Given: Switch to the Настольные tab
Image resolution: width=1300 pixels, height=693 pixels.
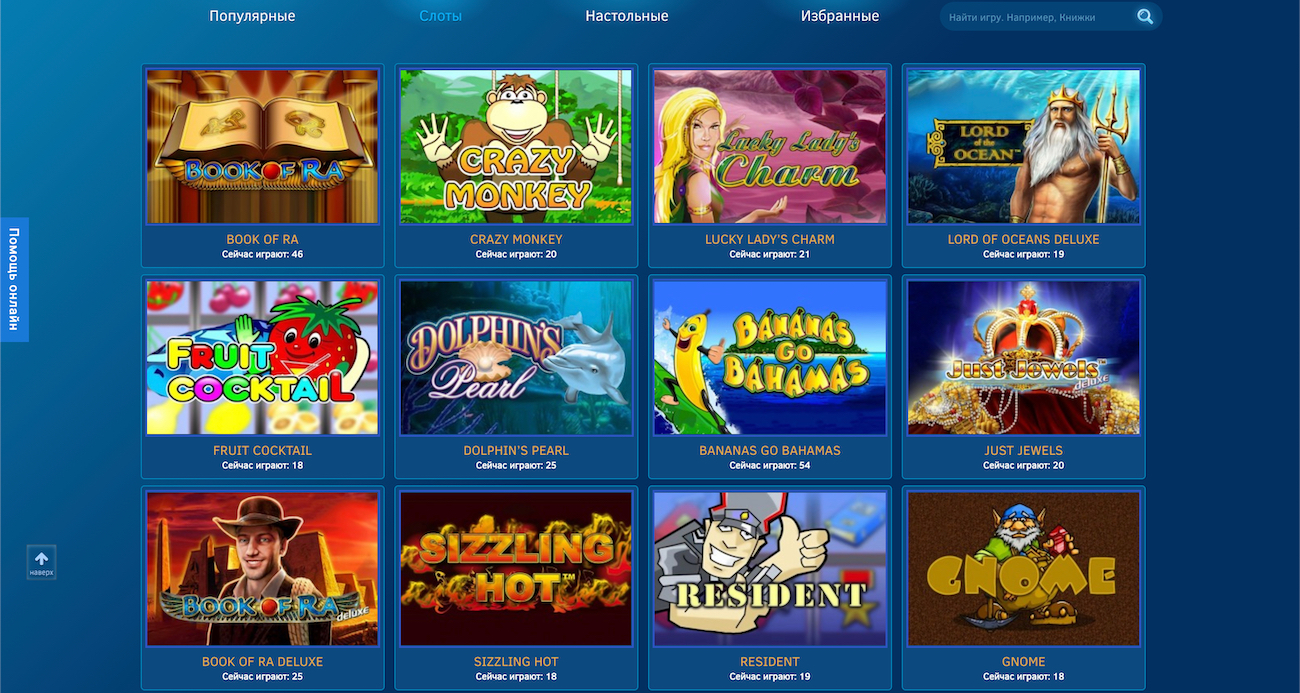Looking at the screenshot, I should [x=627, y=16].
